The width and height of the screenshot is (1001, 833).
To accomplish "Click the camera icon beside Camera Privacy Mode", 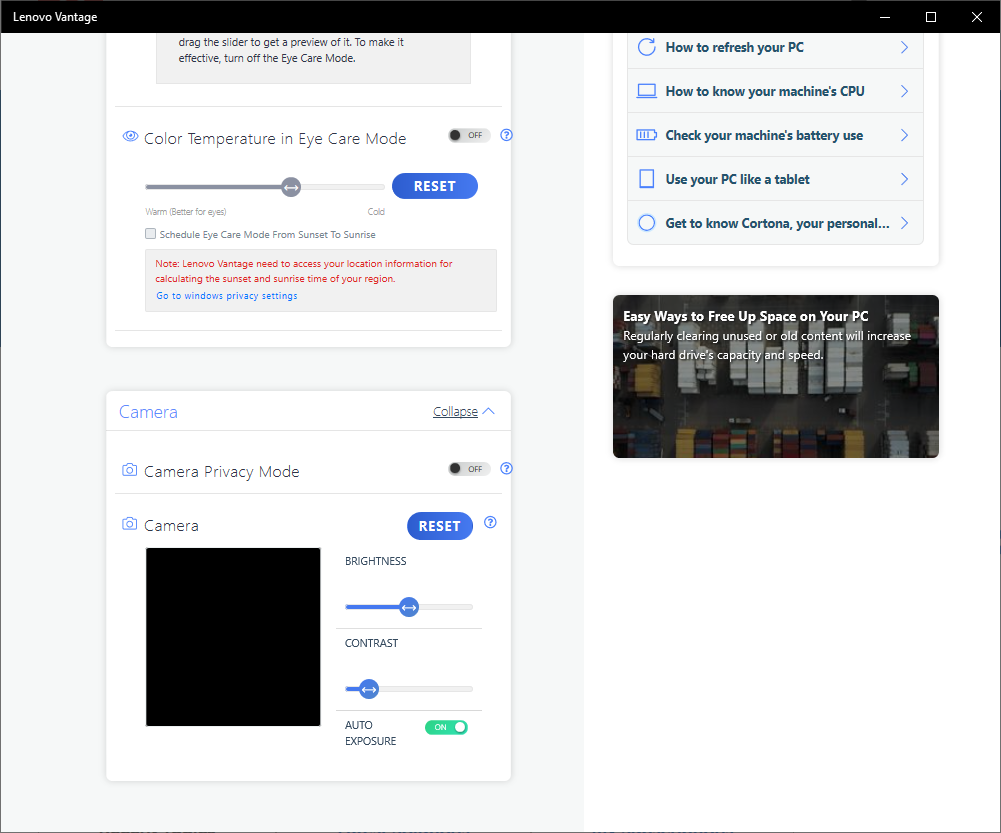I will pyautogui.click(x=129, y=469).
